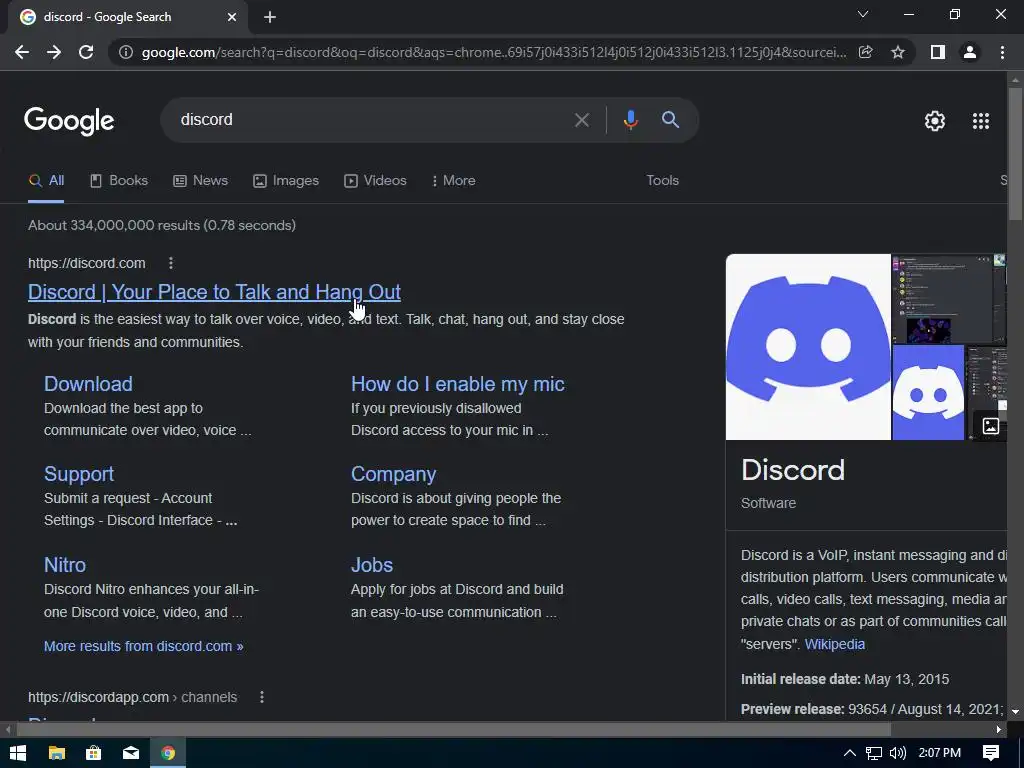Open the tab search chevron in title bar
This screenshot has width=1024, height=768.
click(x=863, y=14)
